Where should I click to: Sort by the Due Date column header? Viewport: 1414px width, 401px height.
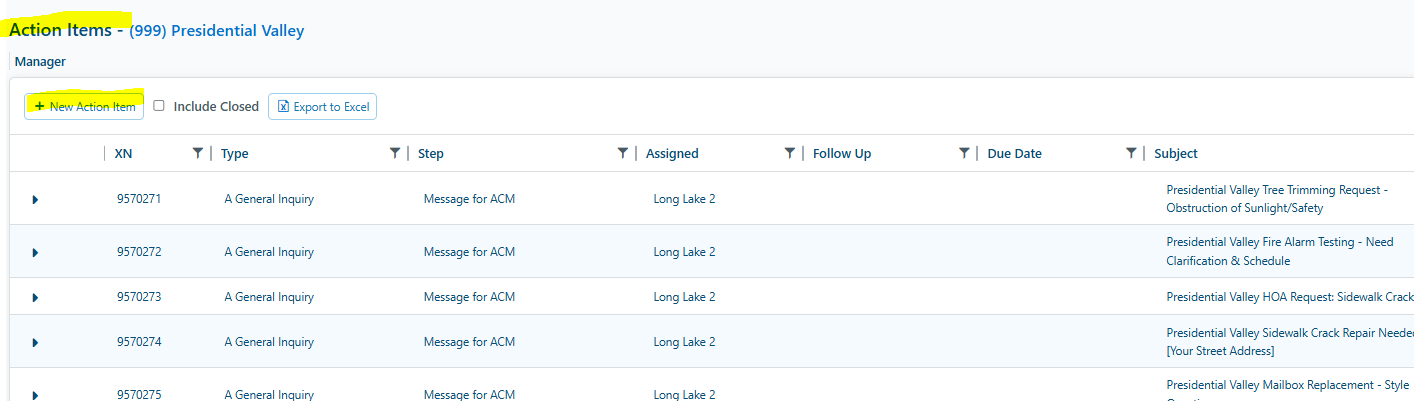(1014, 153)
